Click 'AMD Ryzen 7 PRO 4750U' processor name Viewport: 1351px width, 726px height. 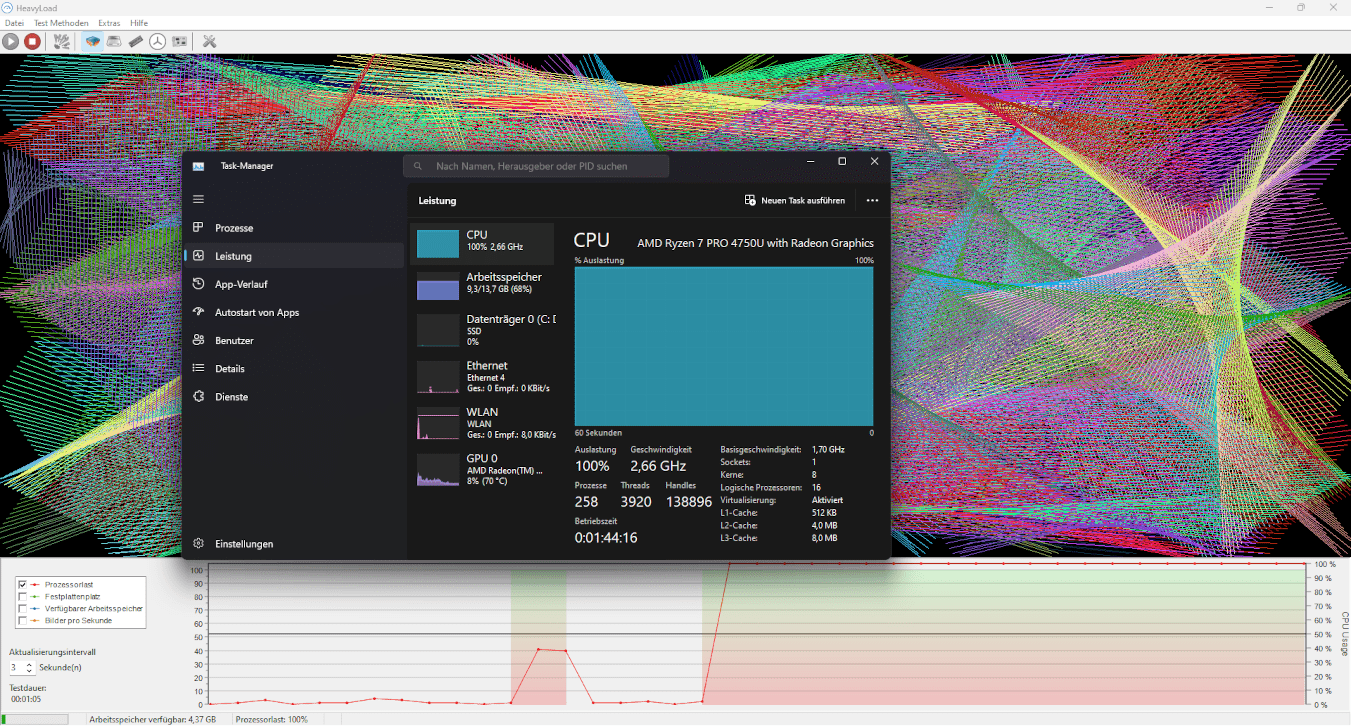[x=755, y=243]
